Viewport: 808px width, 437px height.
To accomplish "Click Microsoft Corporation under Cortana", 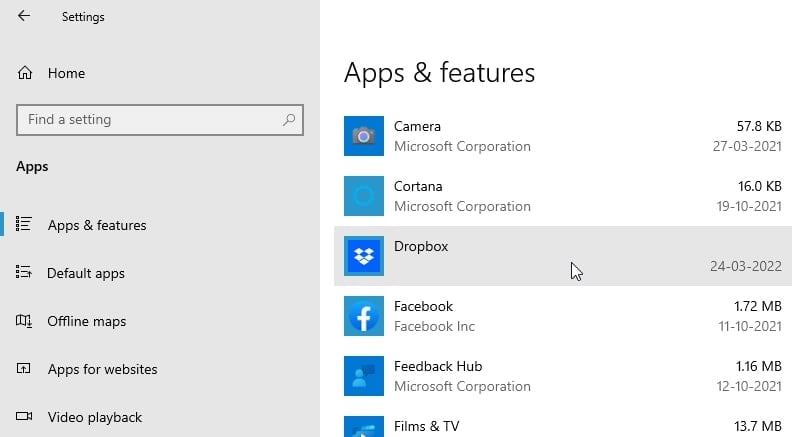I will pos(462,206).
